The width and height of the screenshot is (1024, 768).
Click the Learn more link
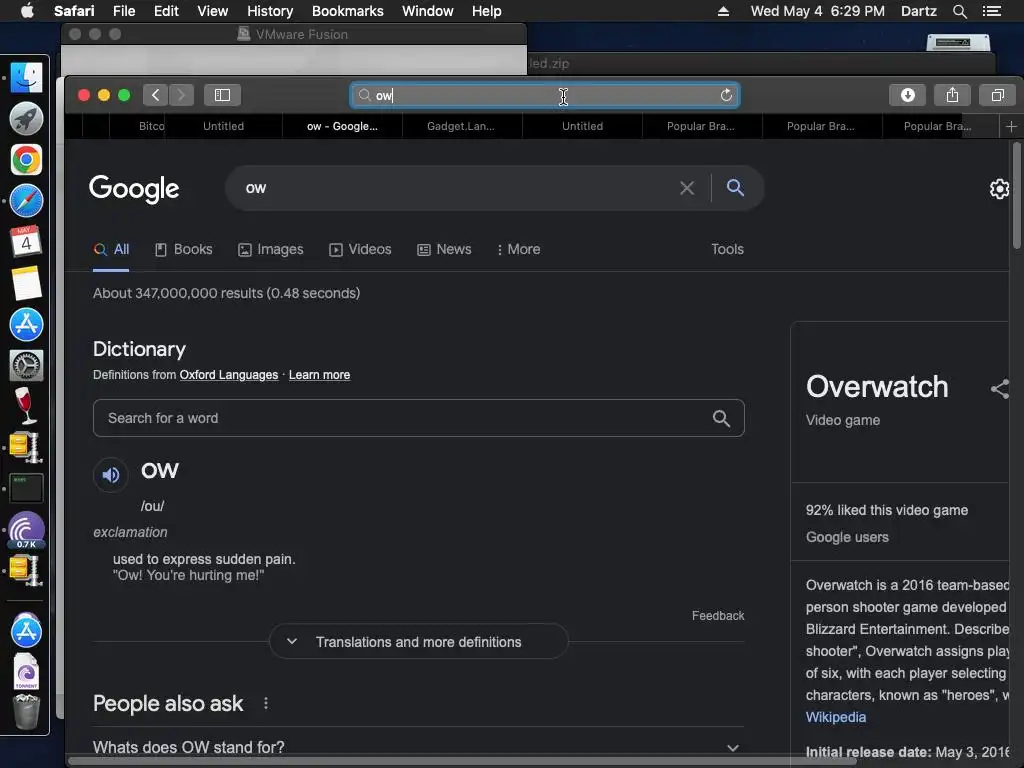point(319,375)
